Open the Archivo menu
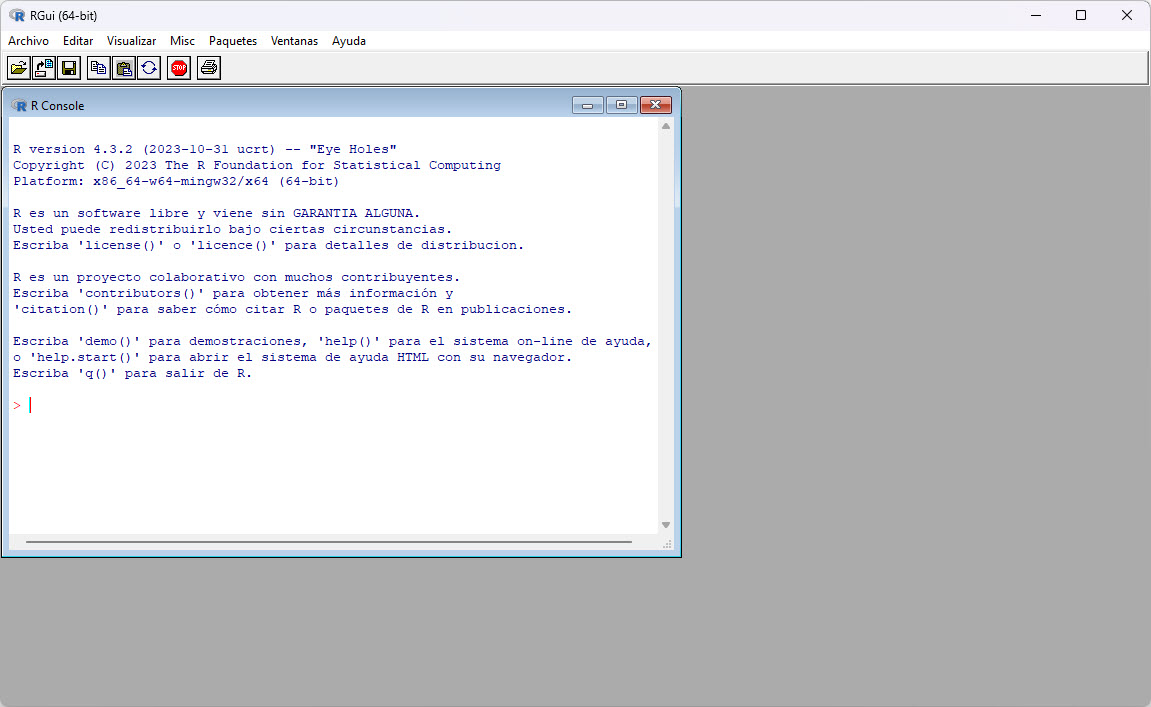This screenshot has width=1151, height=707. pyautogui.click(x=28, y=41)
